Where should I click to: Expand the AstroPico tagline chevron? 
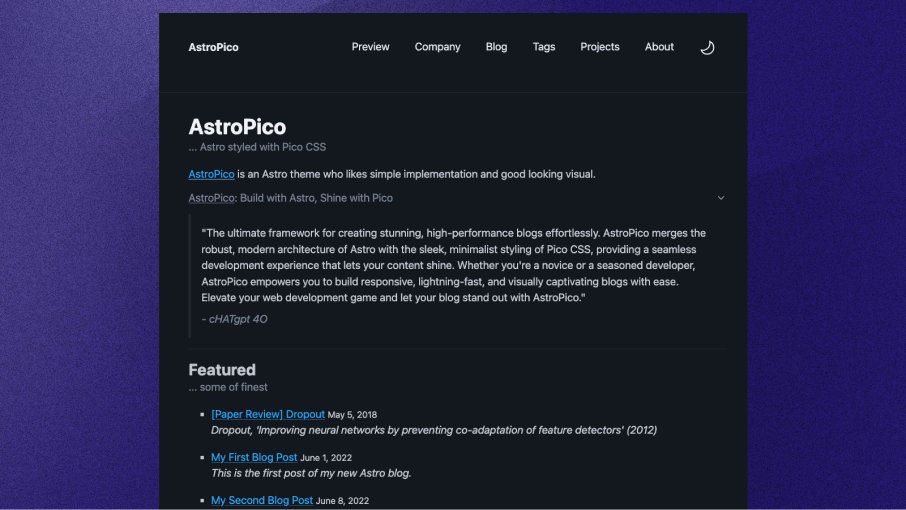coord(721,198)
